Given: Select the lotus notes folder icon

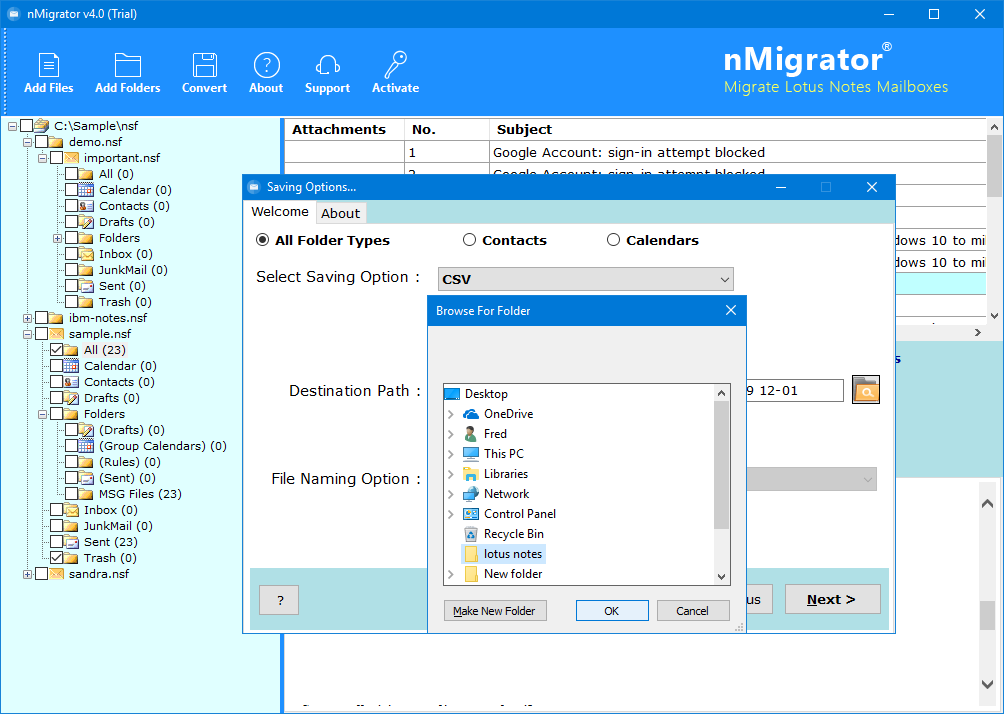Looking at the screenshot, I should tap(471, 554).
